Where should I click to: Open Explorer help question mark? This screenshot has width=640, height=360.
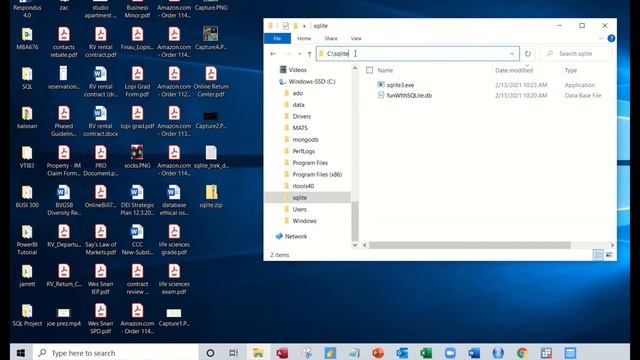(611, 38)
